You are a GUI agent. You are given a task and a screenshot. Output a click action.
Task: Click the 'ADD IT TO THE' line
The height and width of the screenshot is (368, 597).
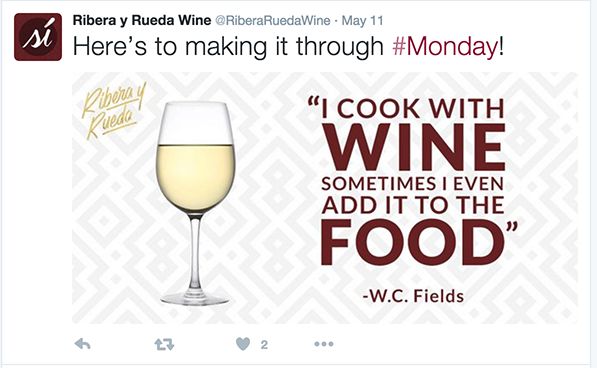413,206
